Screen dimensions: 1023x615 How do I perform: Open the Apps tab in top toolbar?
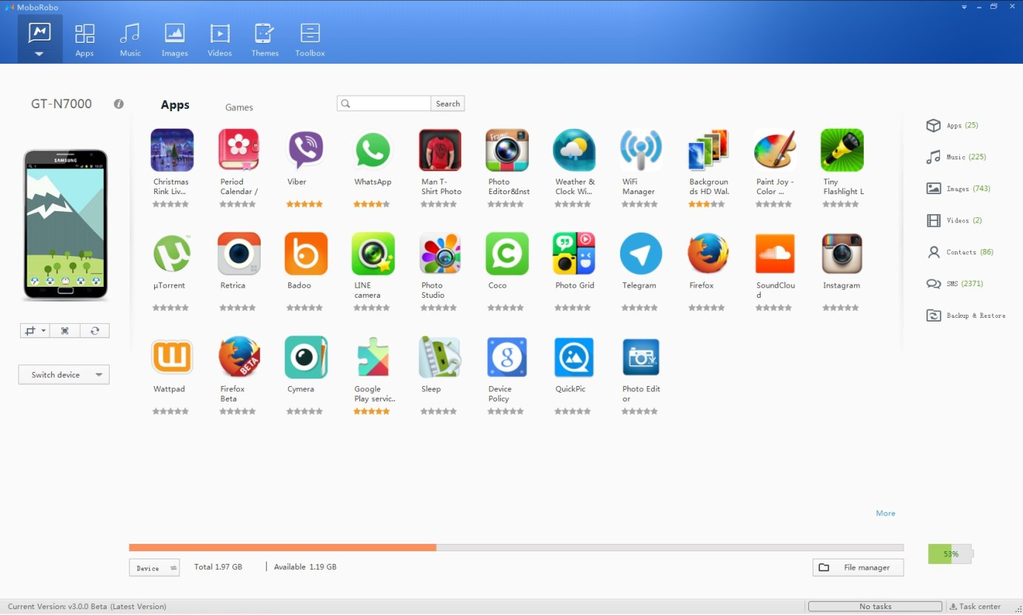pyautogui.click(x=84, y=40)
